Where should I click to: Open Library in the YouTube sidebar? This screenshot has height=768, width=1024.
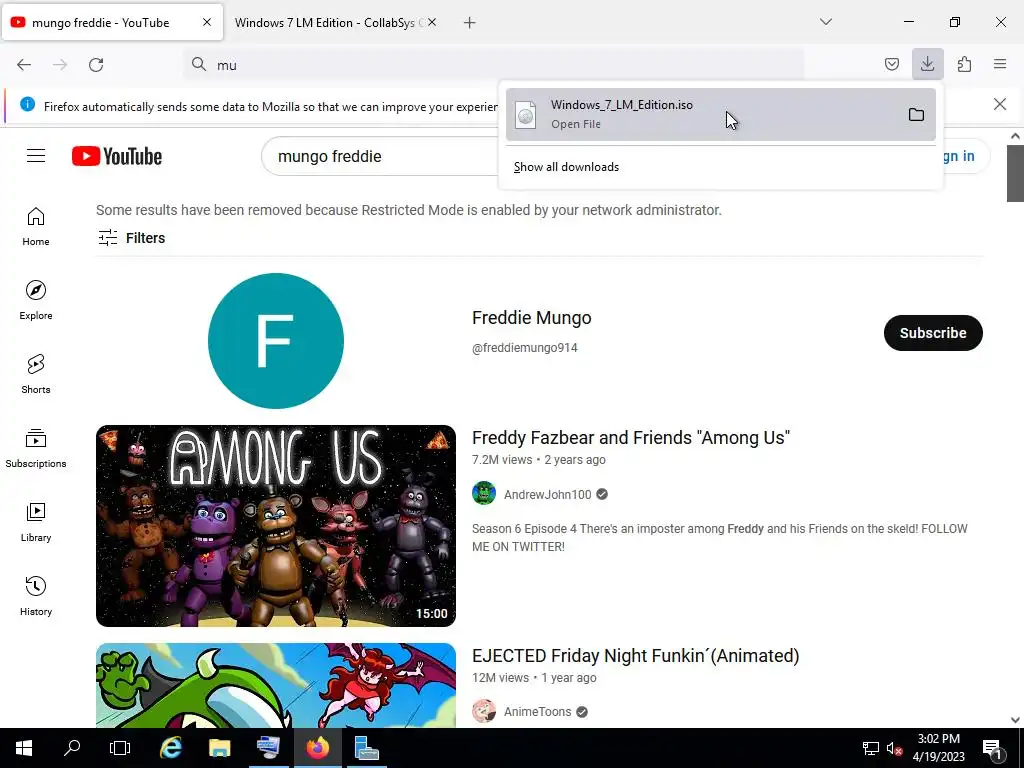point(36,522)
